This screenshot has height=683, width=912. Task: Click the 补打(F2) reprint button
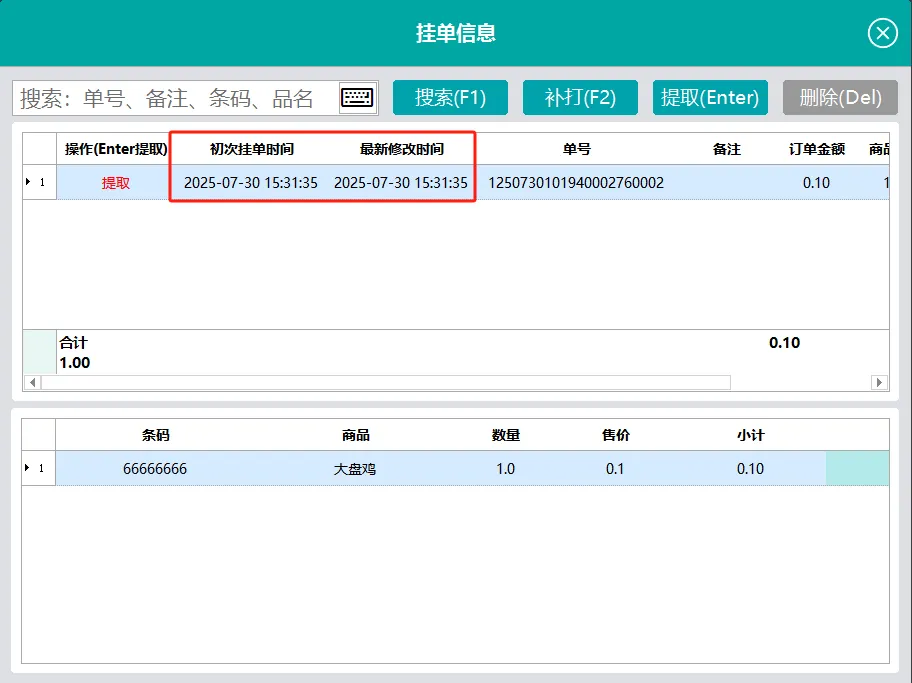point(580,98)
